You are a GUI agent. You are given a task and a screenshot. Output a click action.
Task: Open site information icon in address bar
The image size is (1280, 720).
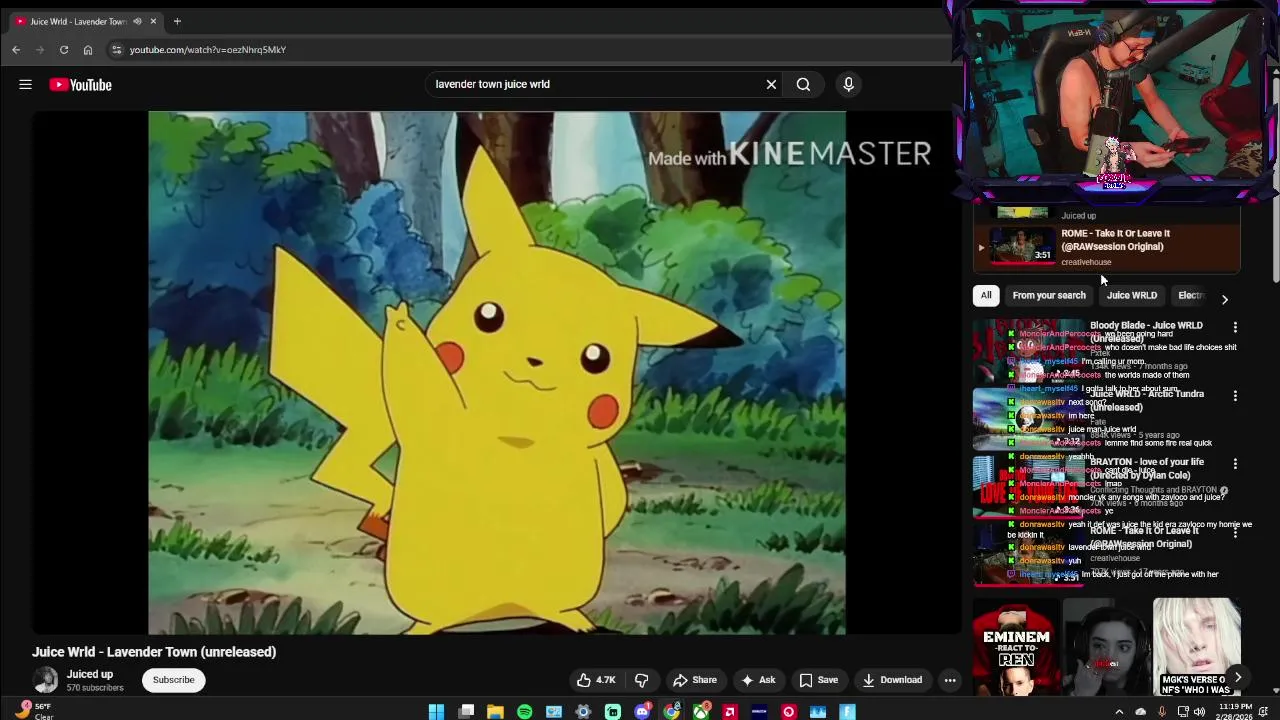click(x=116, y=50)
